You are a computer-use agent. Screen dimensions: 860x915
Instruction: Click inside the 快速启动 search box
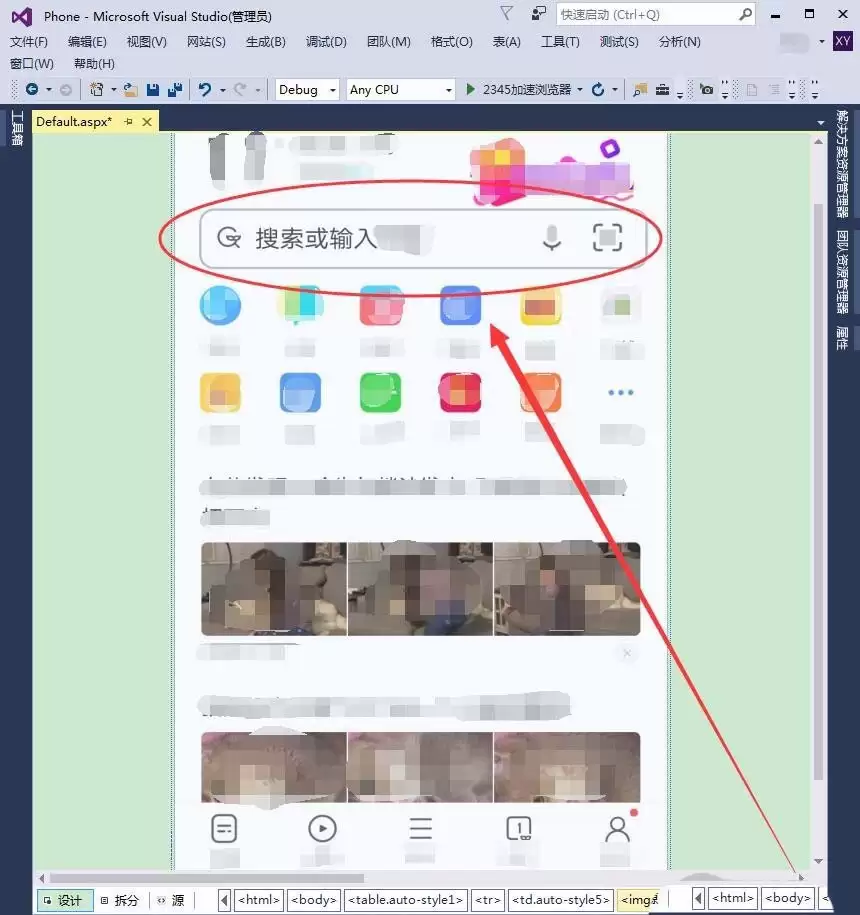coord(650,15)
